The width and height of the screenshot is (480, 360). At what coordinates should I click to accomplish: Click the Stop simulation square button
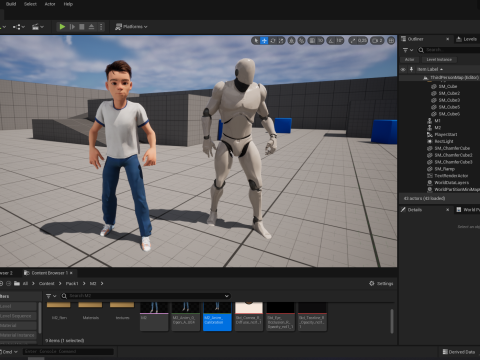click(x=82, y=27)
